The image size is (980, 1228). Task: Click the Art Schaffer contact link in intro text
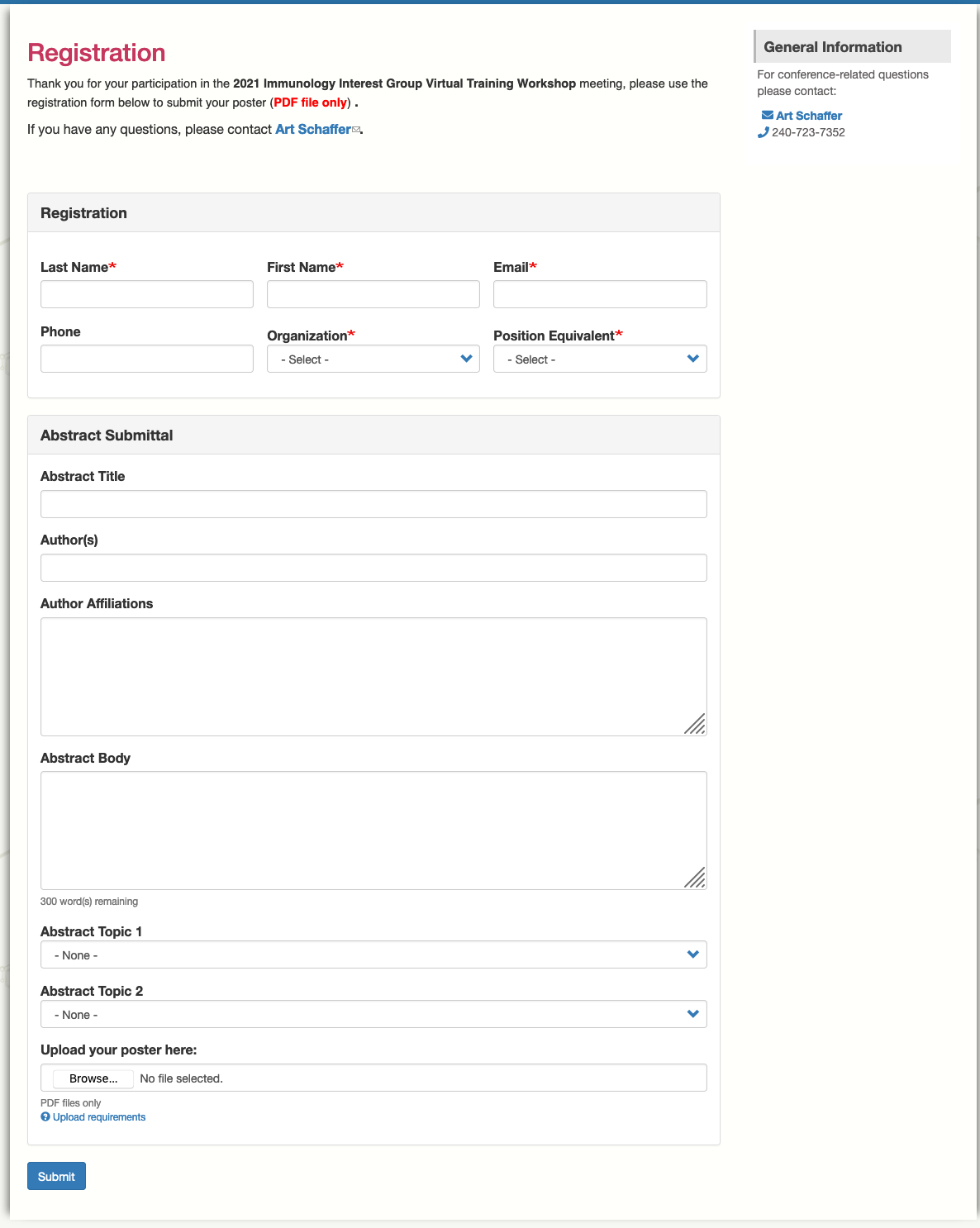[x=313, y=129]
